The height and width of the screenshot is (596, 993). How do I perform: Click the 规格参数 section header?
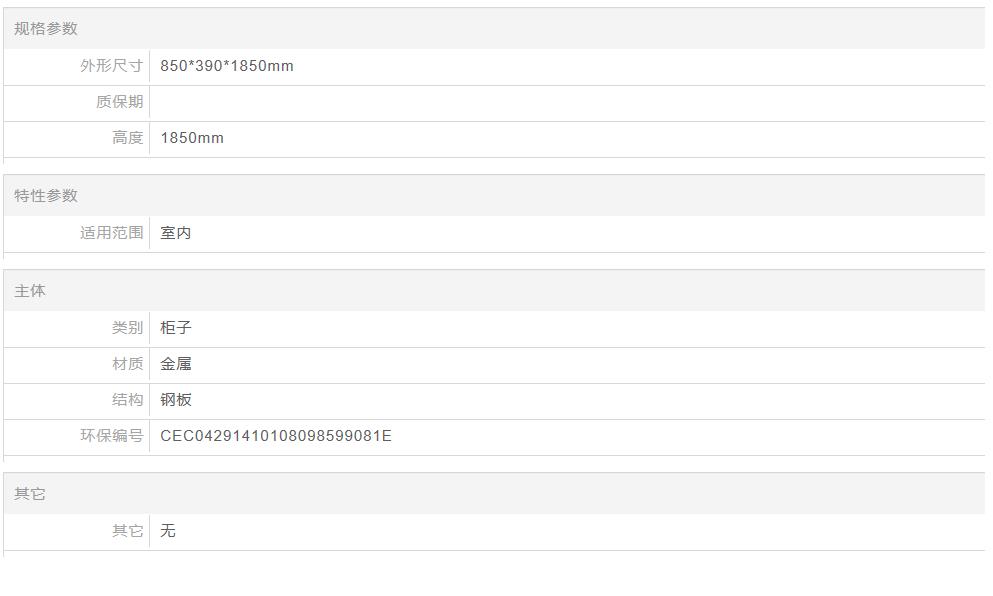point(46,29)
